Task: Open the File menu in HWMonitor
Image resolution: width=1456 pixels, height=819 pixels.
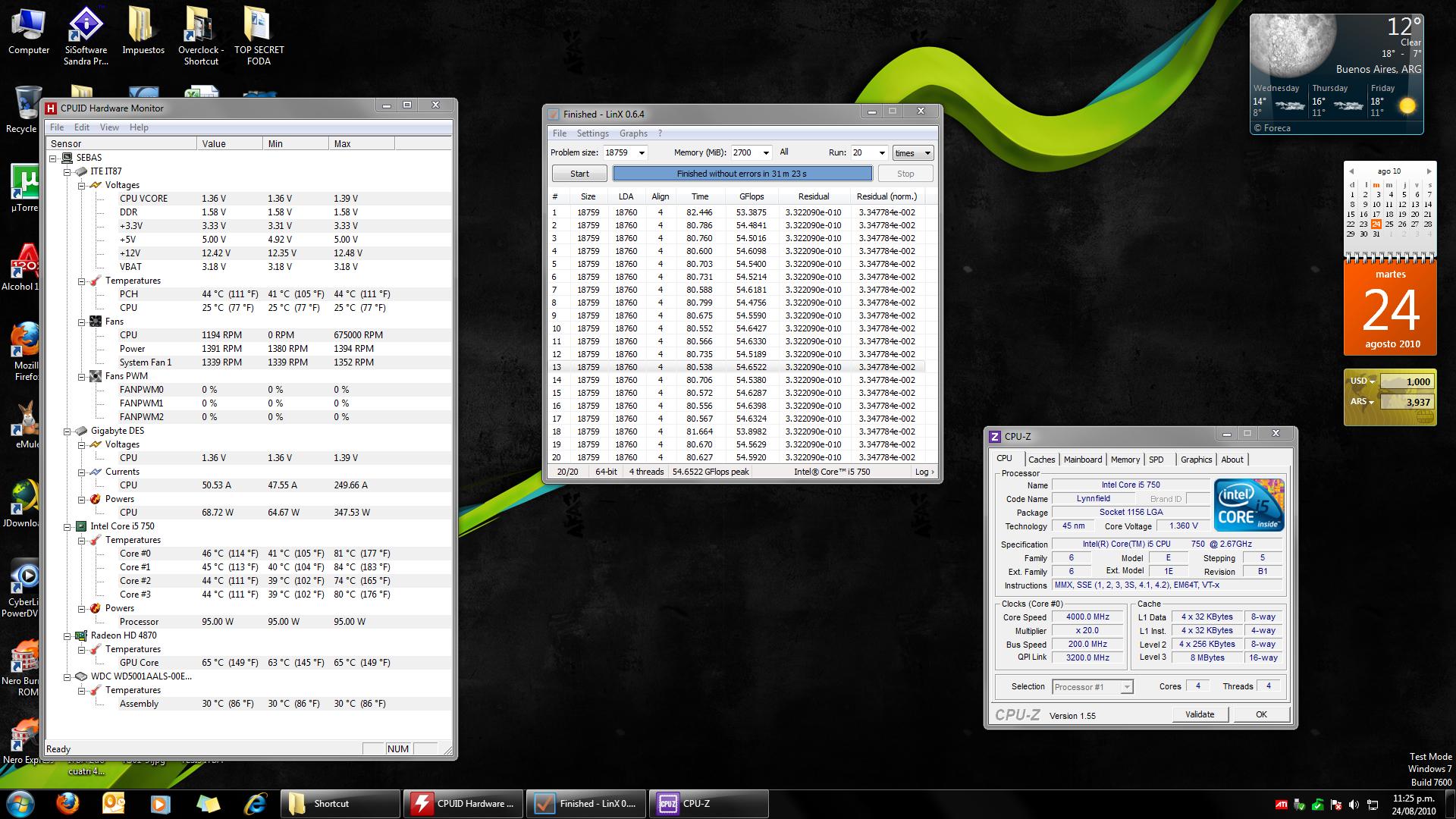Action: pos(57,127)
